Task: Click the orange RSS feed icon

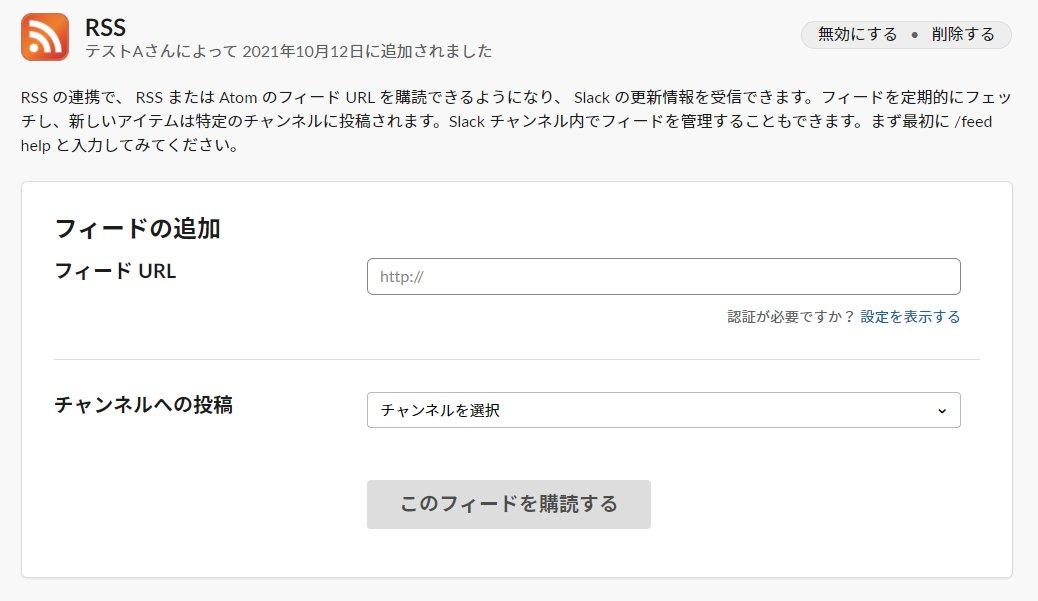Action: click(45, 37)
